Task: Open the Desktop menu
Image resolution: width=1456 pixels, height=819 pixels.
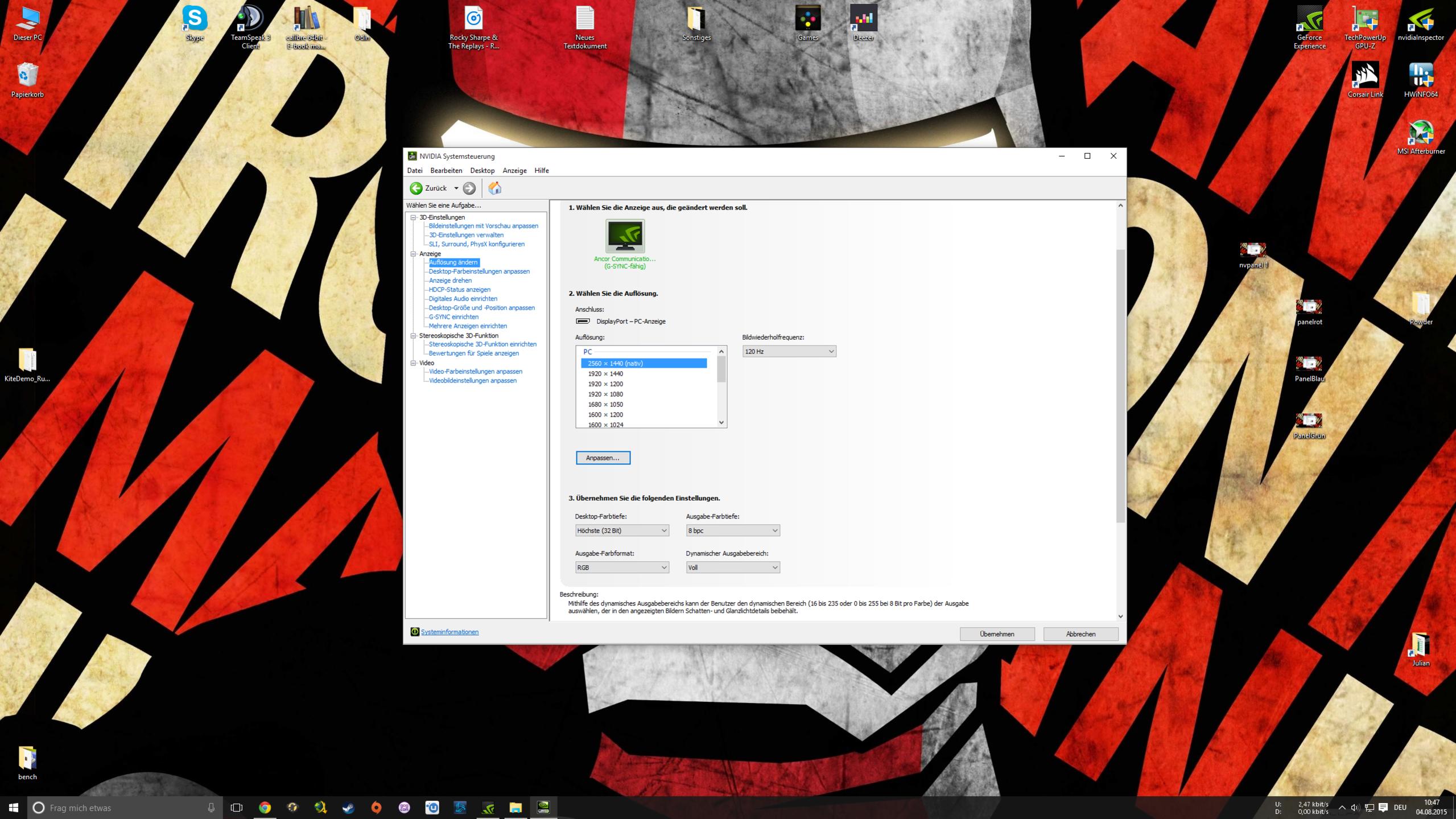Action: (x=482, y=171)
